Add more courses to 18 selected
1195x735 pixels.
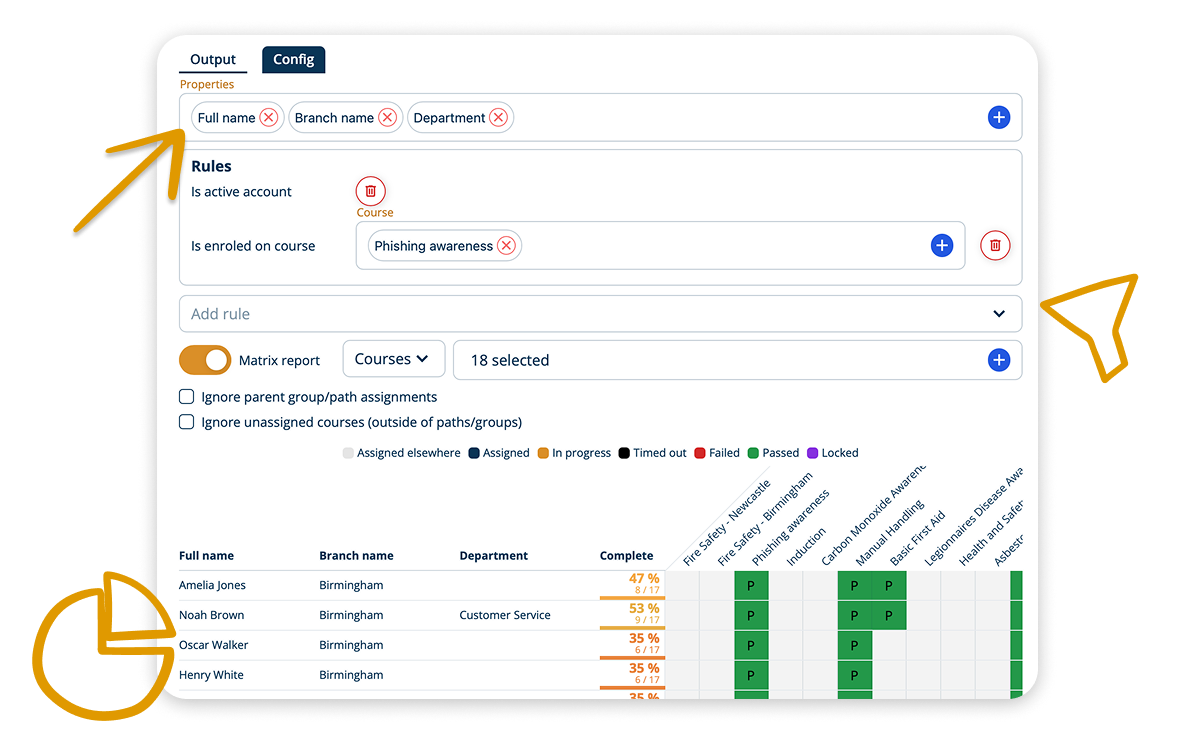998,360
